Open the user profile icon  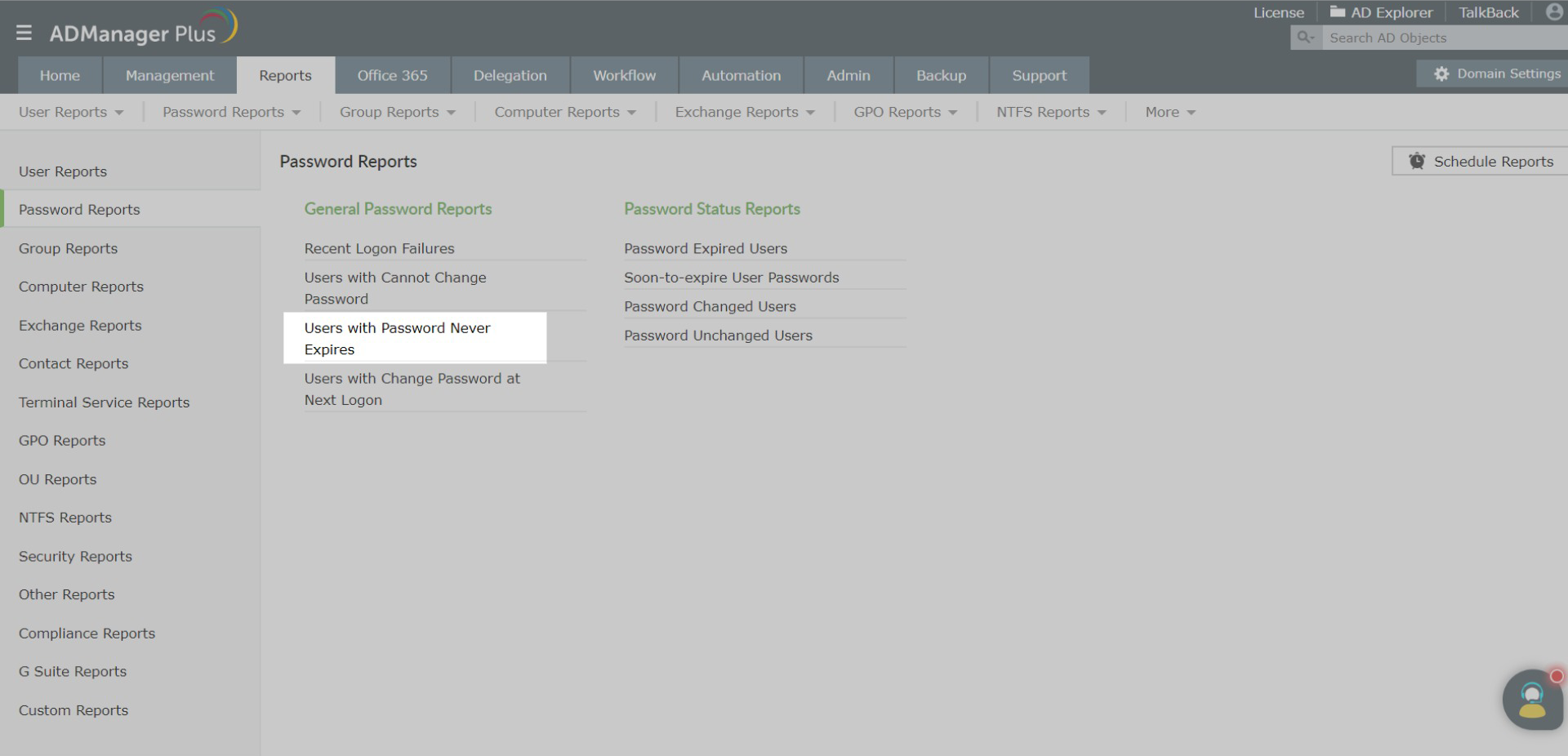(1555, 12)
